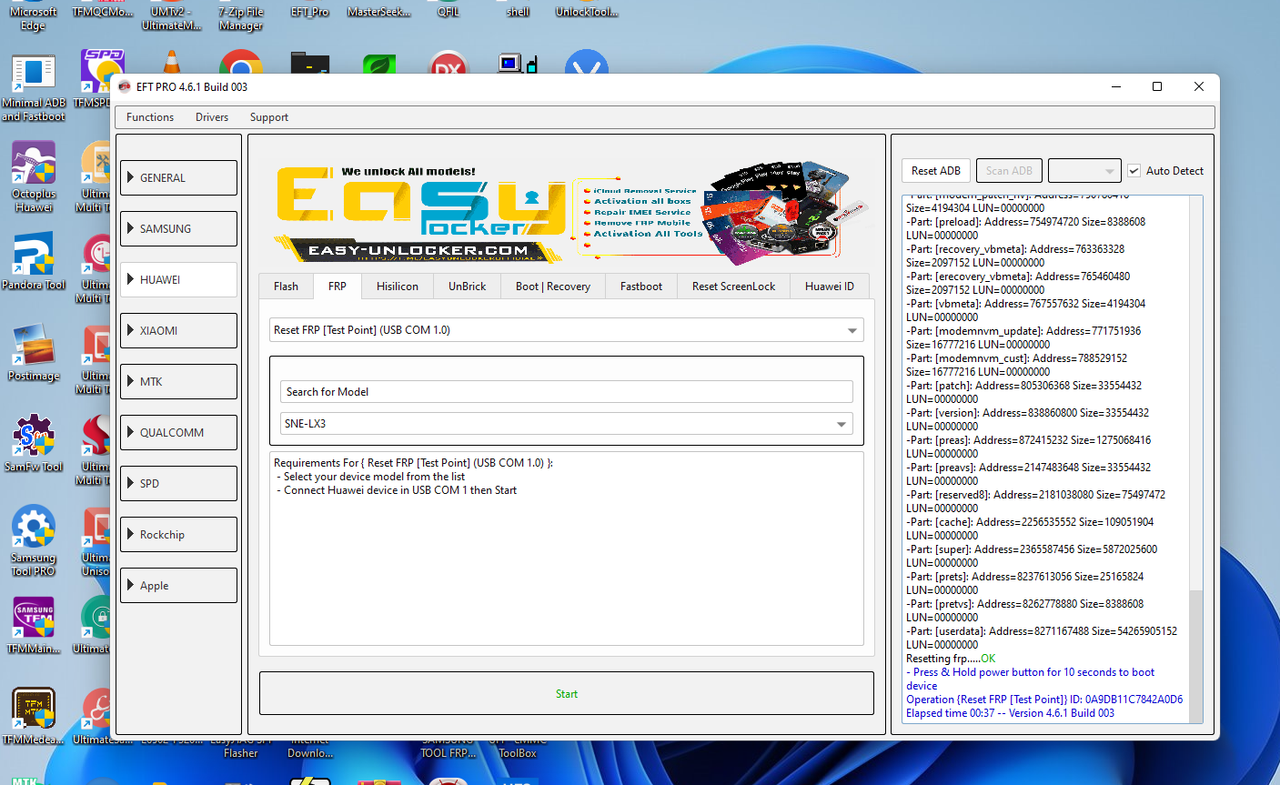Expand the Apple section
The width and height of the screenshot is (1280, 785).
tap(178, 586)
